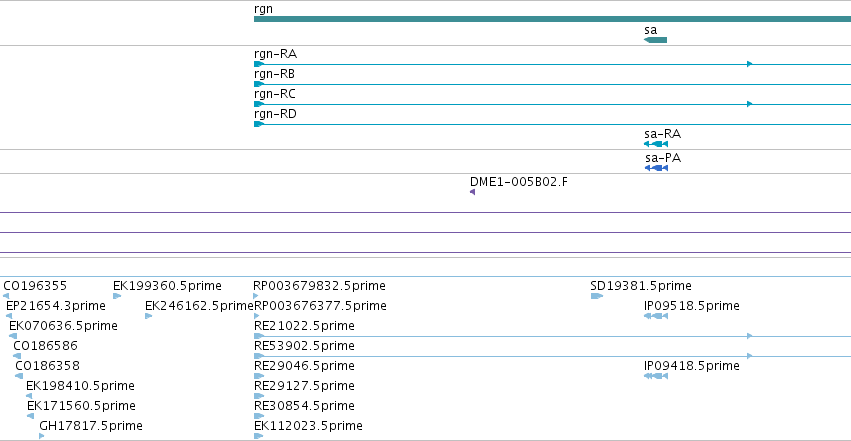Select SD19381.5prime label
Viewport: 851px width, 441px height.
(x=641, y=286)
